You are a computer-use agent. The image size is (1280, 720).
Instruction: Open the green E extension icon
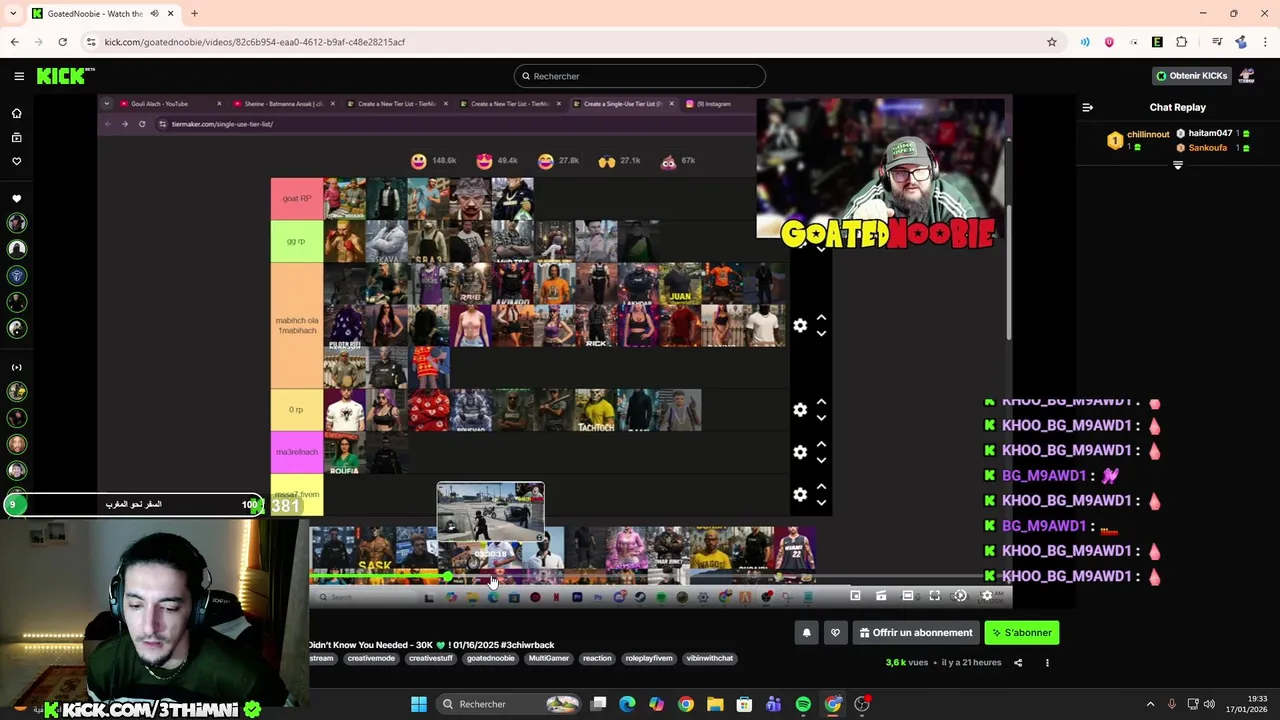pos(1157,42)
